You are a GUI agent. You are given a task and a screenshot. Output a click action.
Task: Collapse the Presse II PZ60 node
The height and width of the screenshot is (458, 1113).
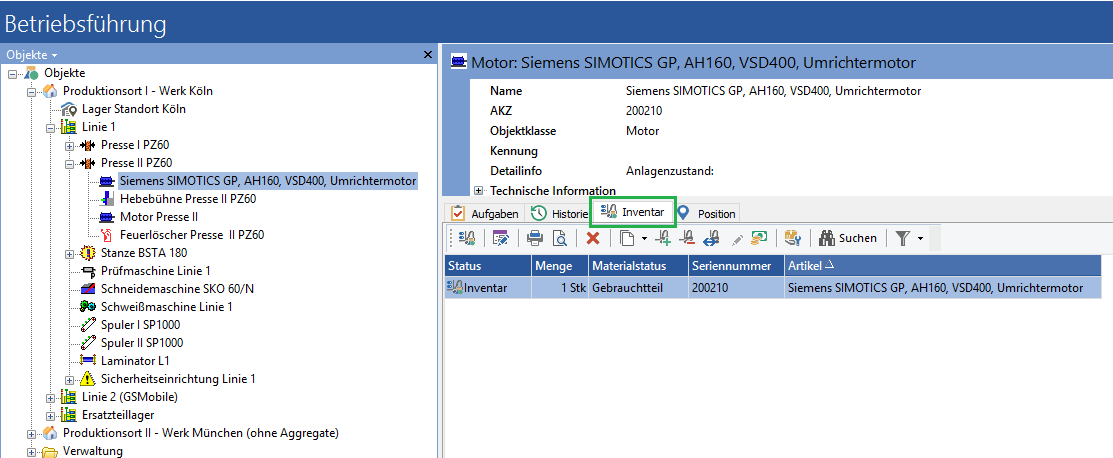pos(69,163)
